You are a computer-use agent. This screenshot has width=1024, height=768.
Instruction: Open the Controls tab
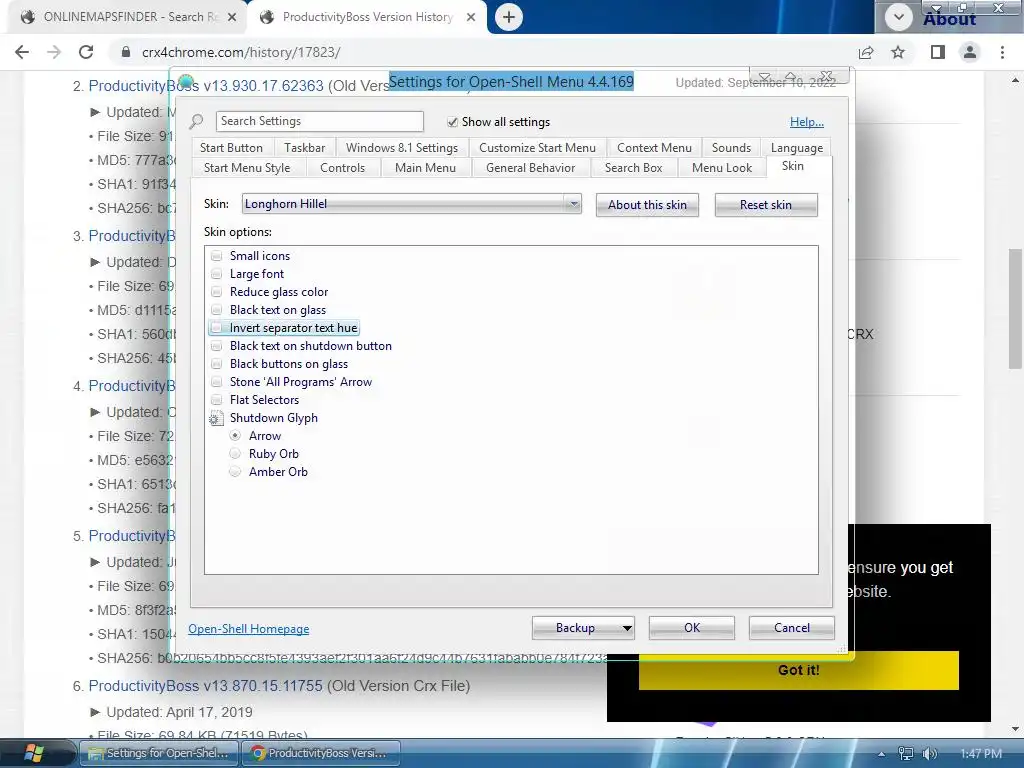(x=342, y=168)
